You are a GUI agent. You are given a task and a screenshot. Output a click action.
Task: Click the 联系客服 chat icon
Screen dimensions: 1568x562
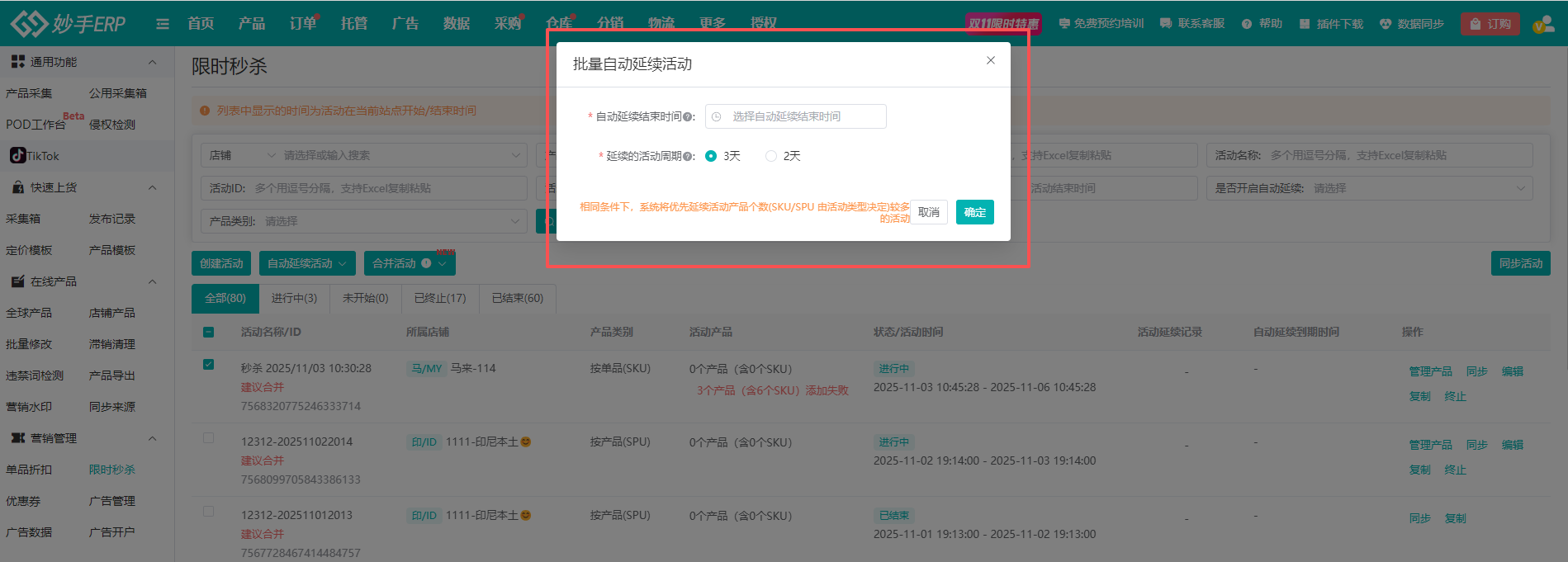click(1165, 24)
